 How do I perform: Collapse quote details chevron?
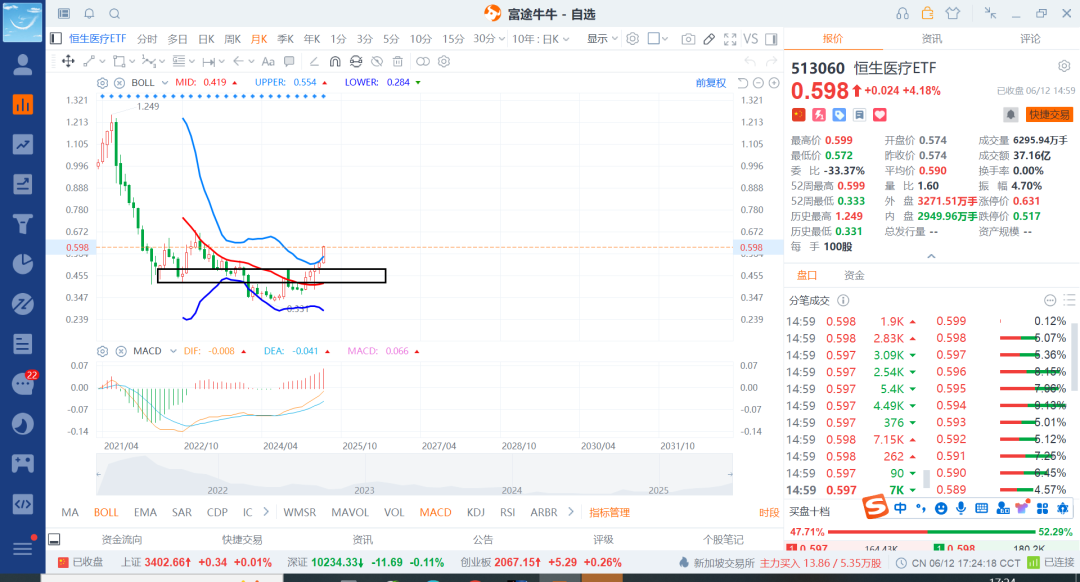tap(931, 256)
